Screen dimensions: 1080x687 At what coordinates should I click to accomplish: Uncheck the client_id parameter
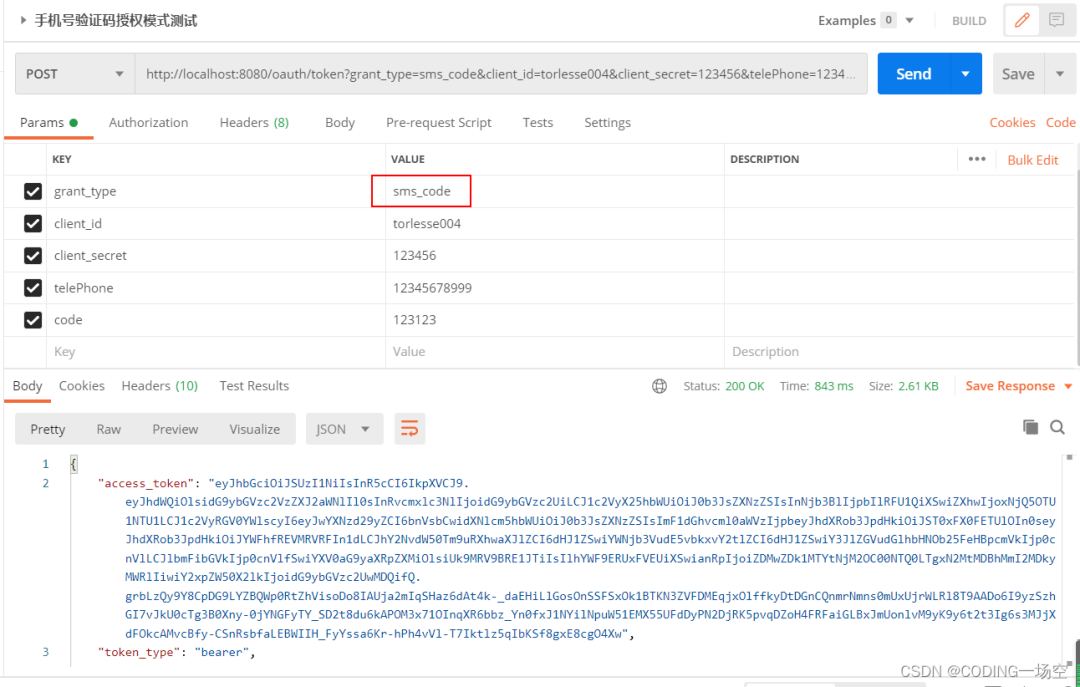[x=32, y=223]
